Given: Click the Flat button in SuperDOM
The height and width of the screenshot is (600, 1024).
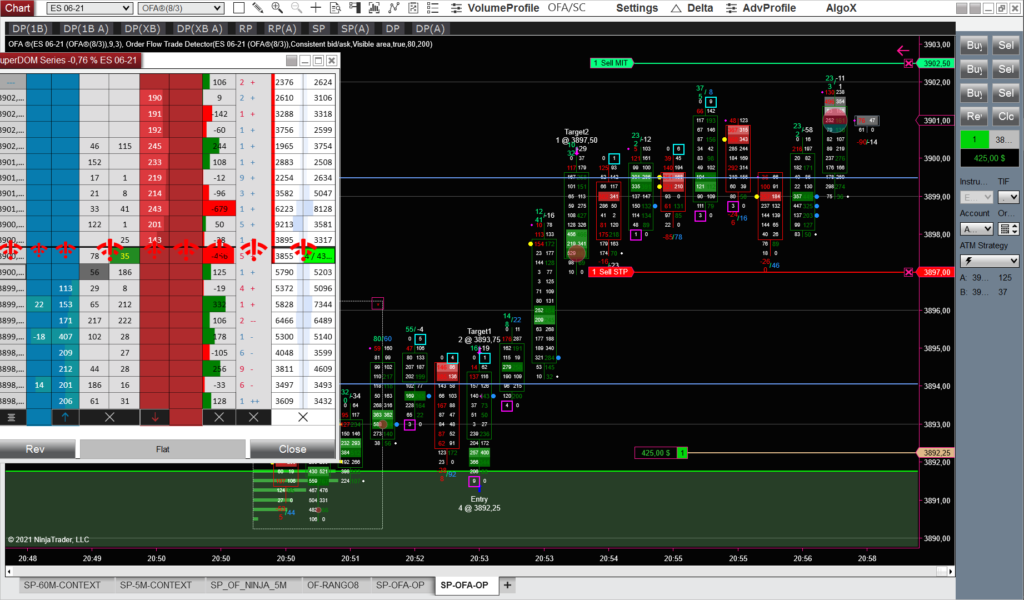Looking at the screenshot, I should coord(163,449).
